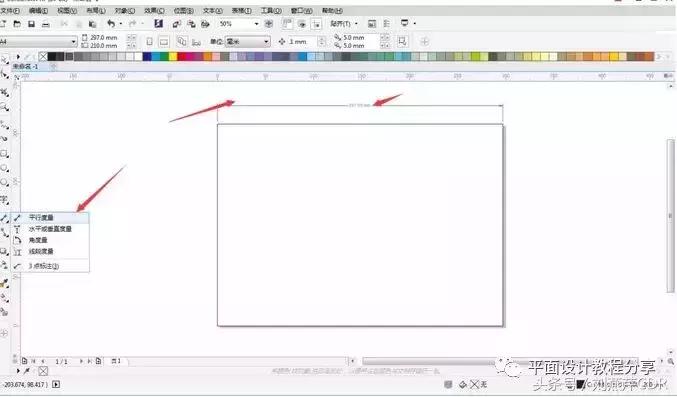Select portrait page orientation
Screen dimensions: 677x397
coord(149,42)
